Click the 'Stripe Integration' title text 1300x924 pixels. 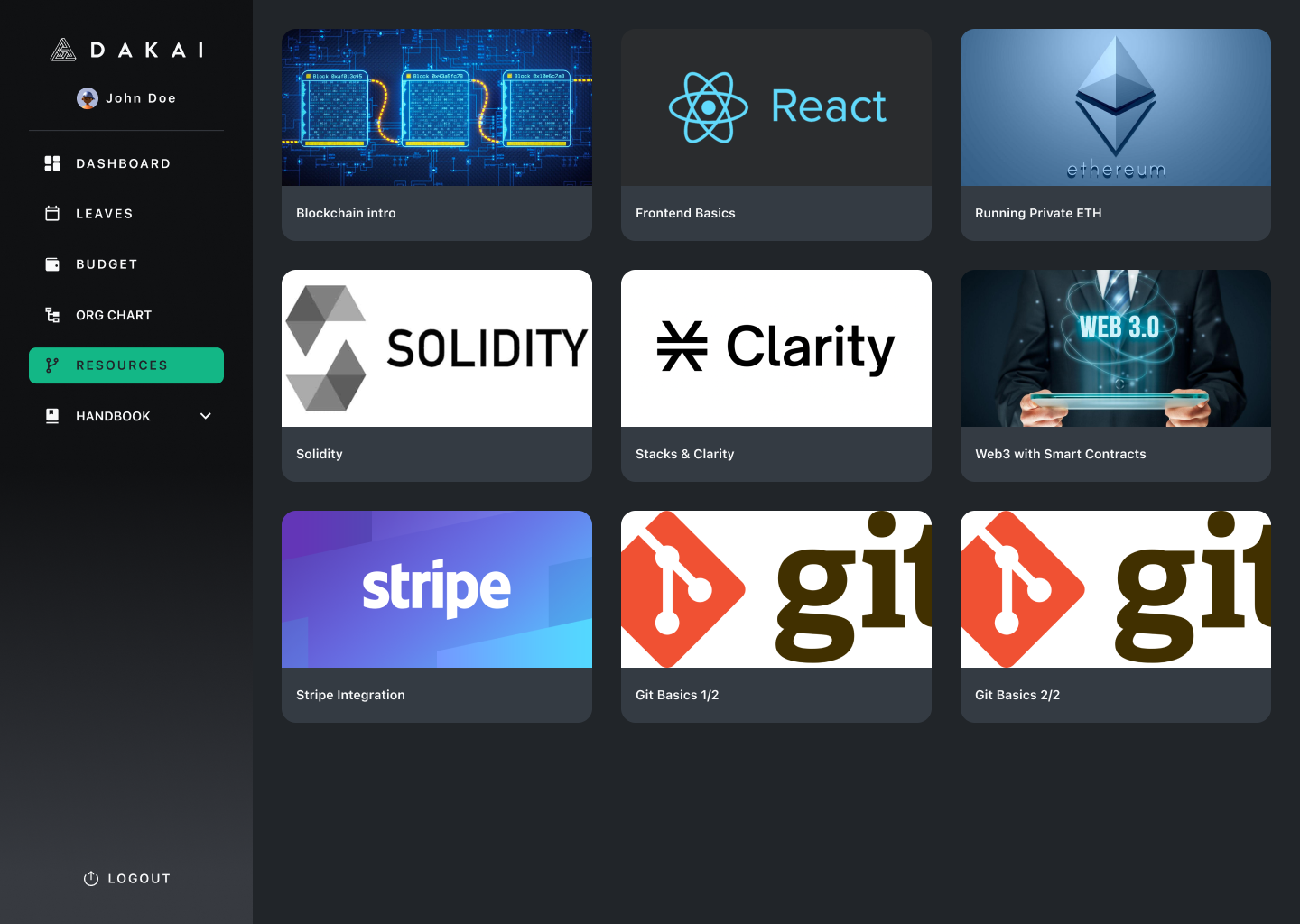[x=350, y=695]
